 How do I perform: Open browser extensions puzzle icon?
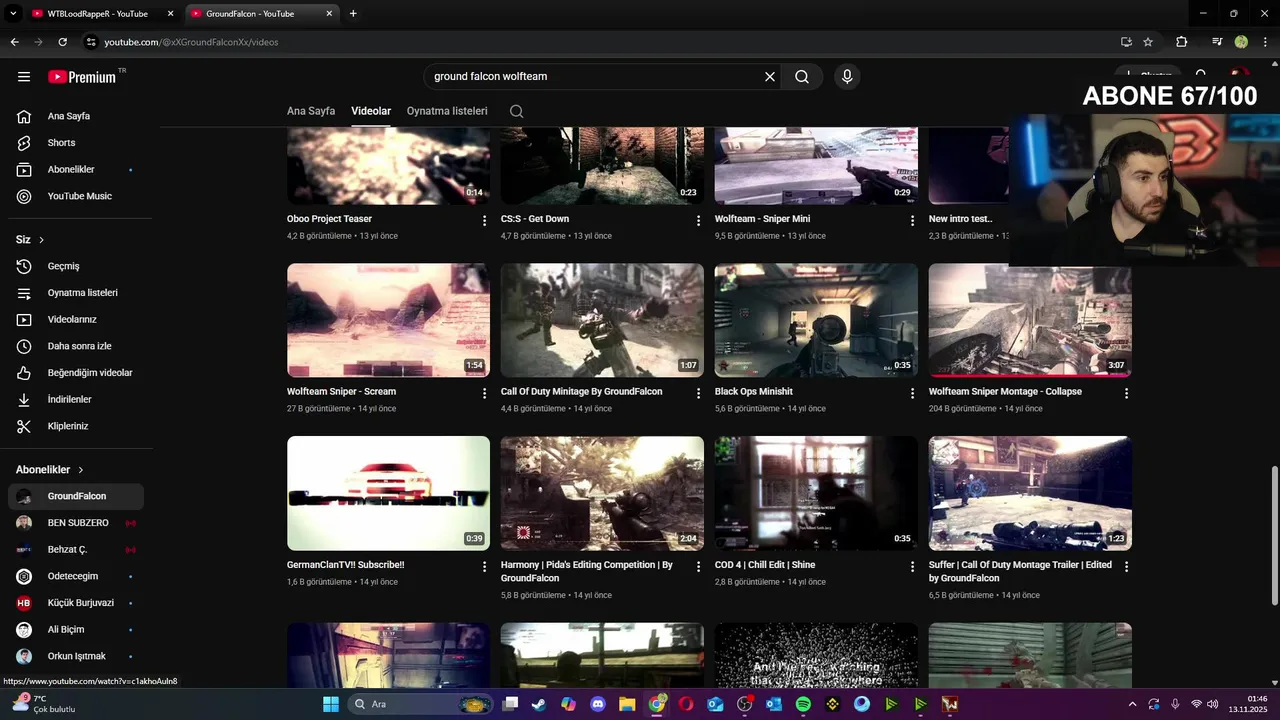click(1181, 42)
